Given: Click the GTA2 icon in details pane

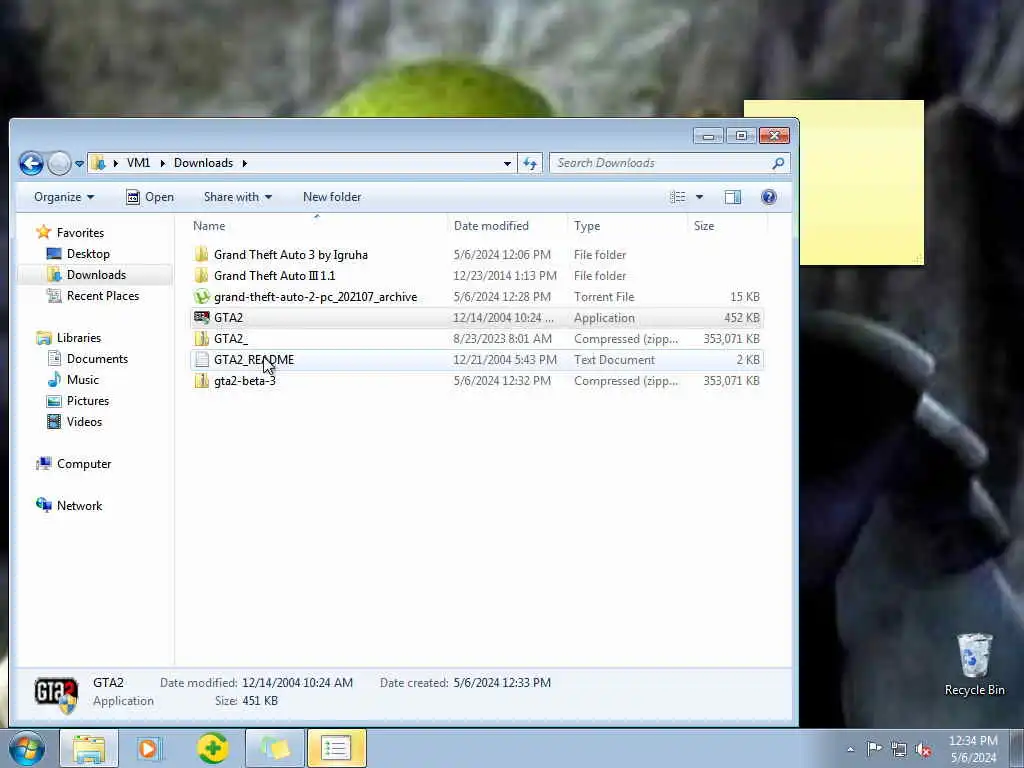Looking at the screenshot, I should pos(56,694).
